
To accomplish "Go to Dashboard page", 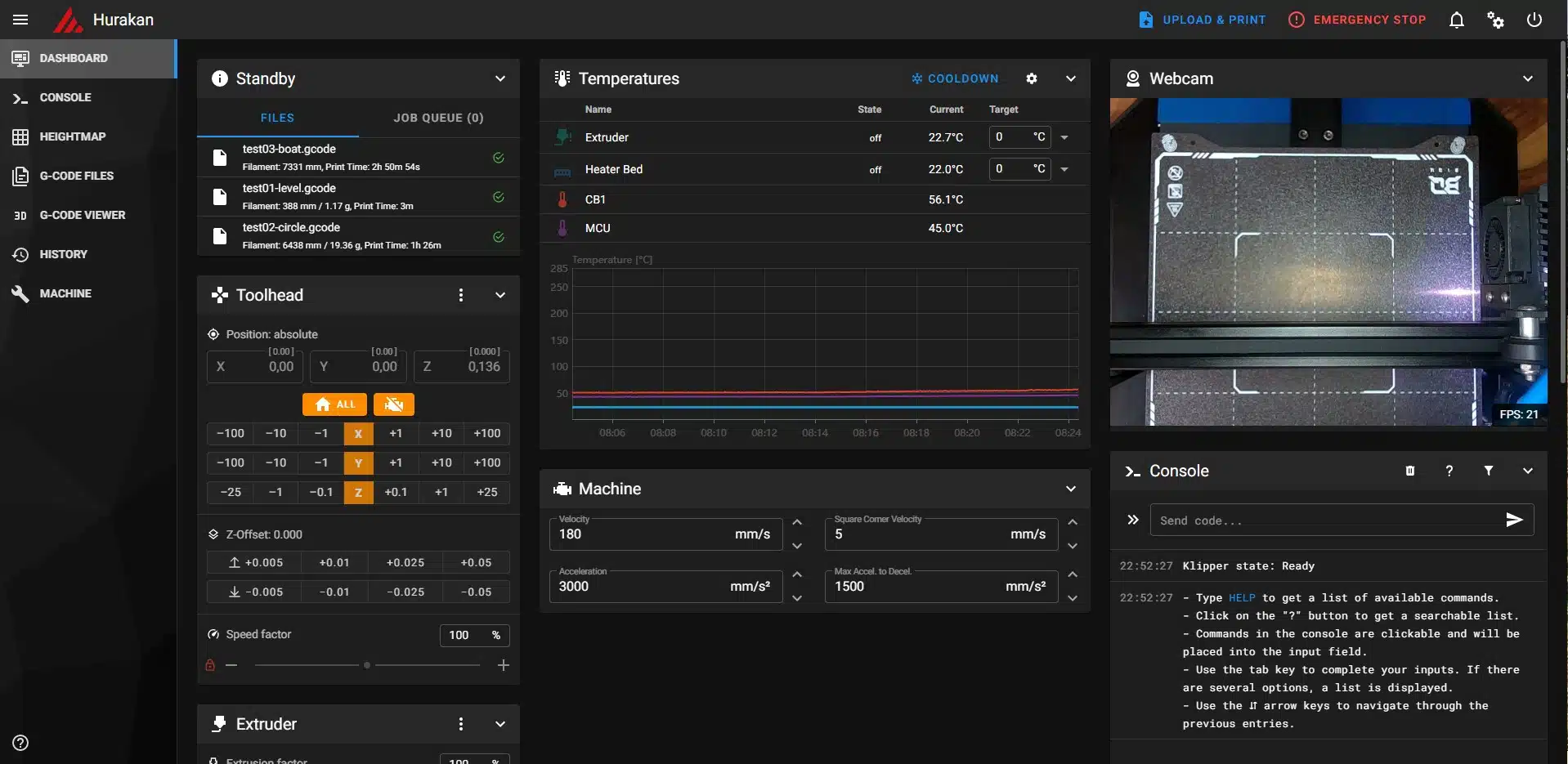I will point(88,58).
